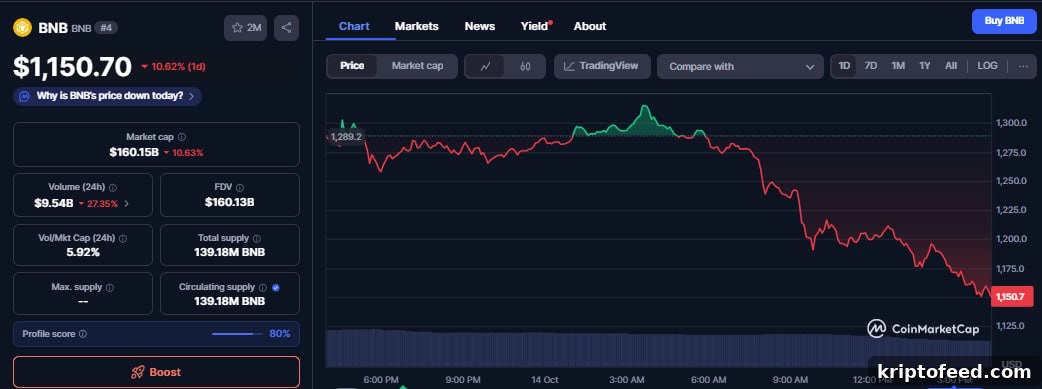The image size is (1042, 389).
Task: Click the 5.92% Vol/Mkt Cap value
Action: click(x=83, y=253)
